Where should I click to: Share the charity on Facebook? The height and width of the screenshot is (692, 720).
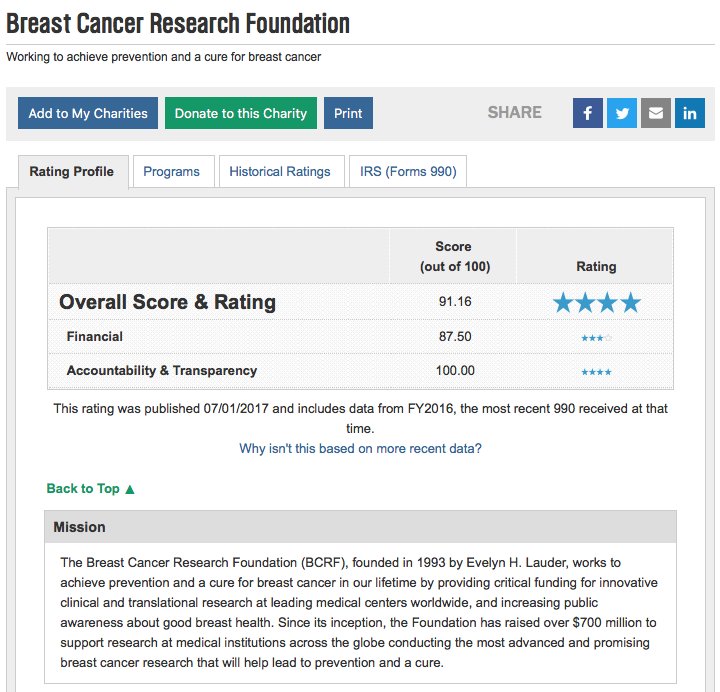(x=587, y=113)
